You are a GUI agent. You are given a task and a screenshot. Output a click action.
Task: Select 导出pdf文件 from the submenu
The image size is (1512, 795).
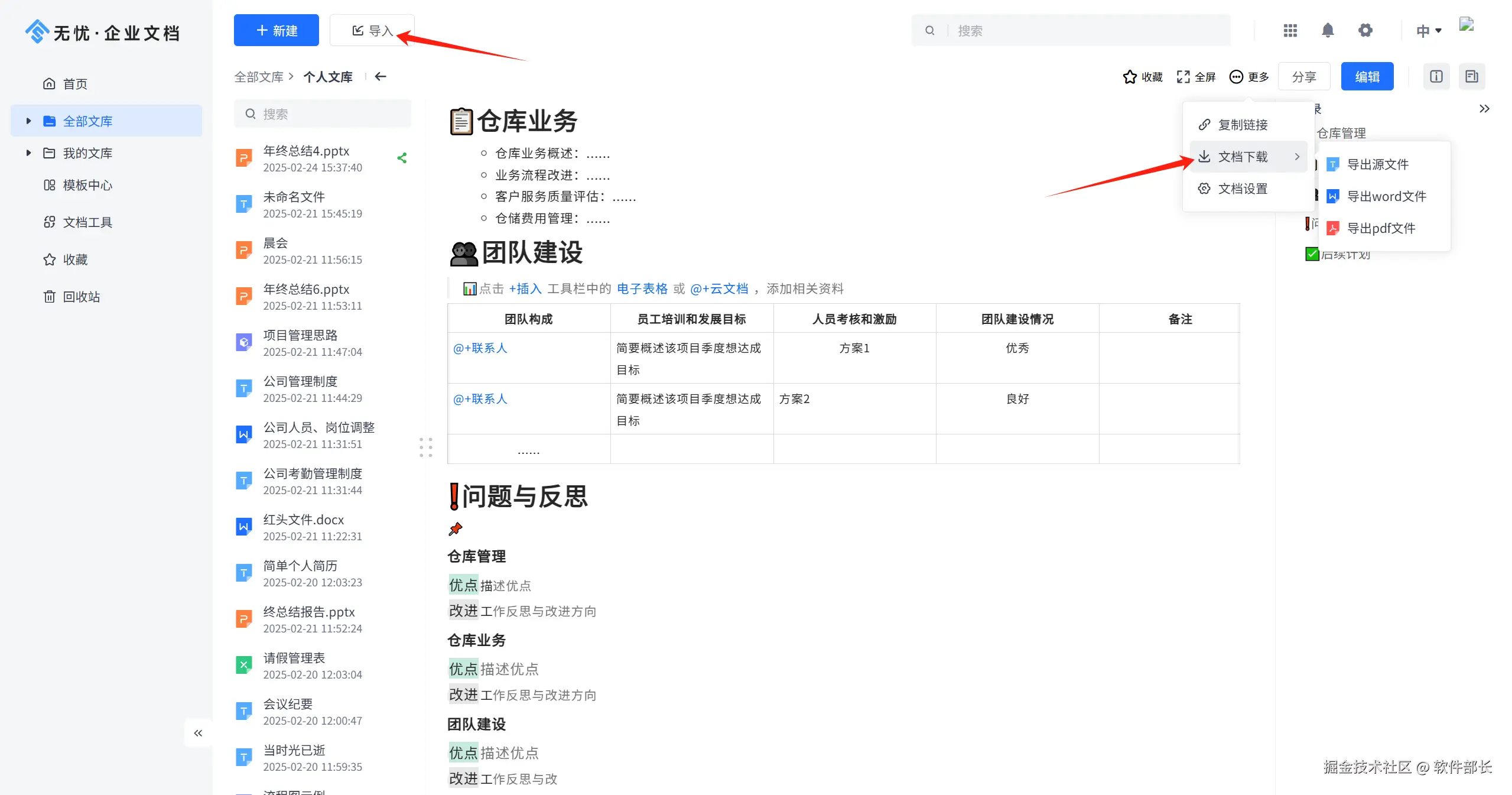(x=1380, y=228)
